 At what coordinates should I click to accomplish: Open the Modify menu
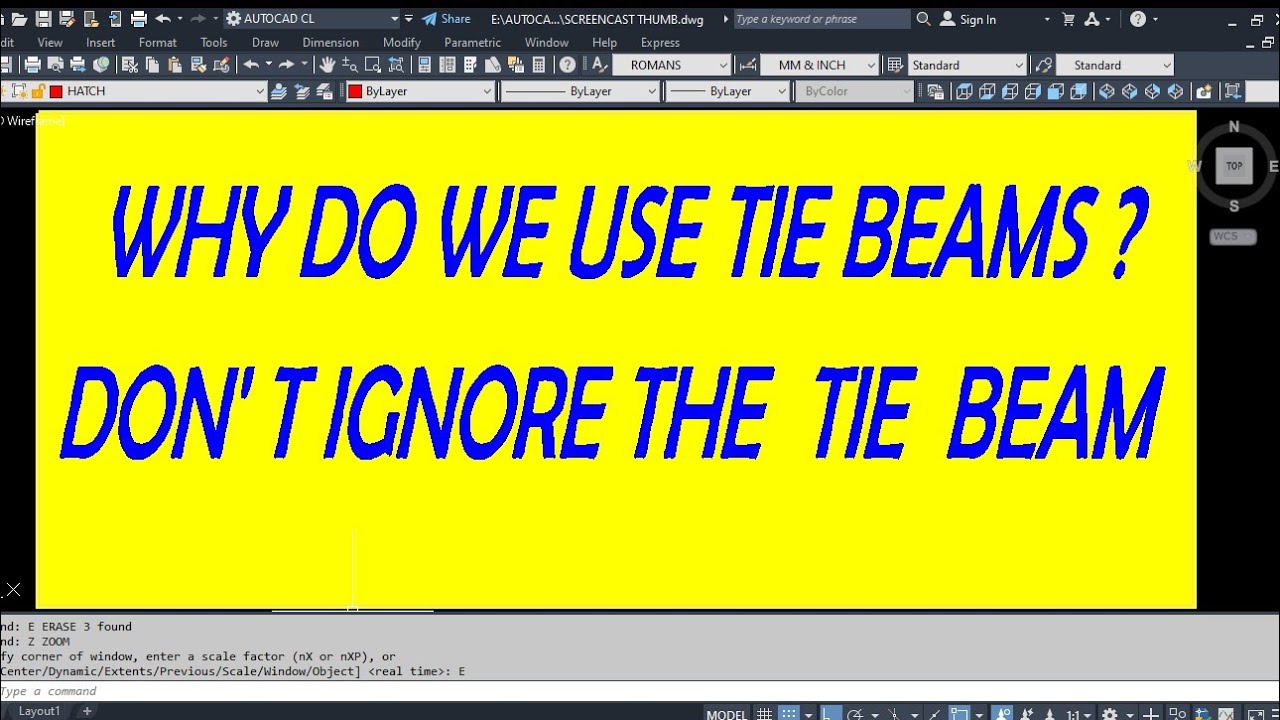point(402,42)
